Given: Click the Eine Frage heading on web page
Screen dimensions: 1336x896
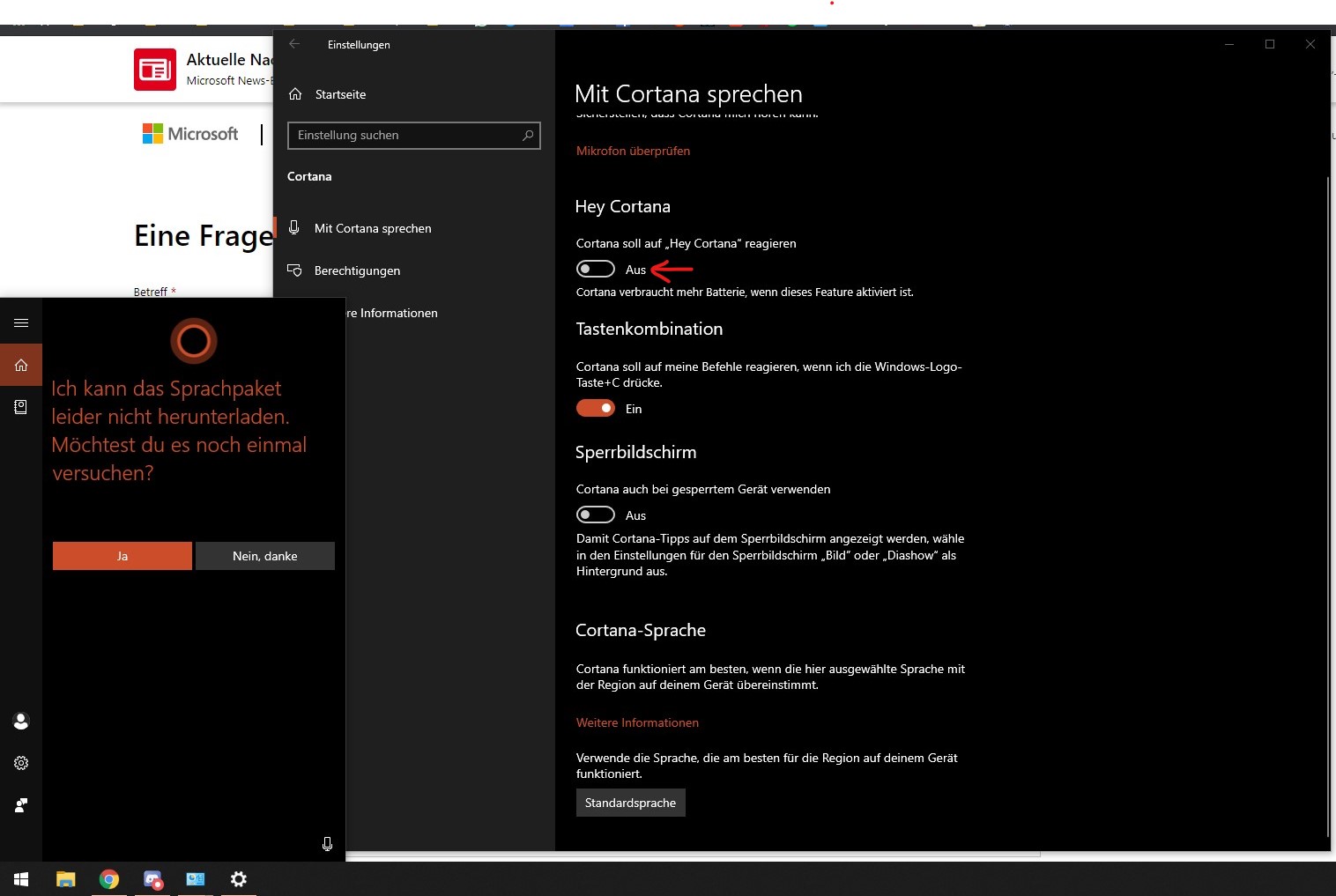Looking at the screenshot, I should coord(204,236).
